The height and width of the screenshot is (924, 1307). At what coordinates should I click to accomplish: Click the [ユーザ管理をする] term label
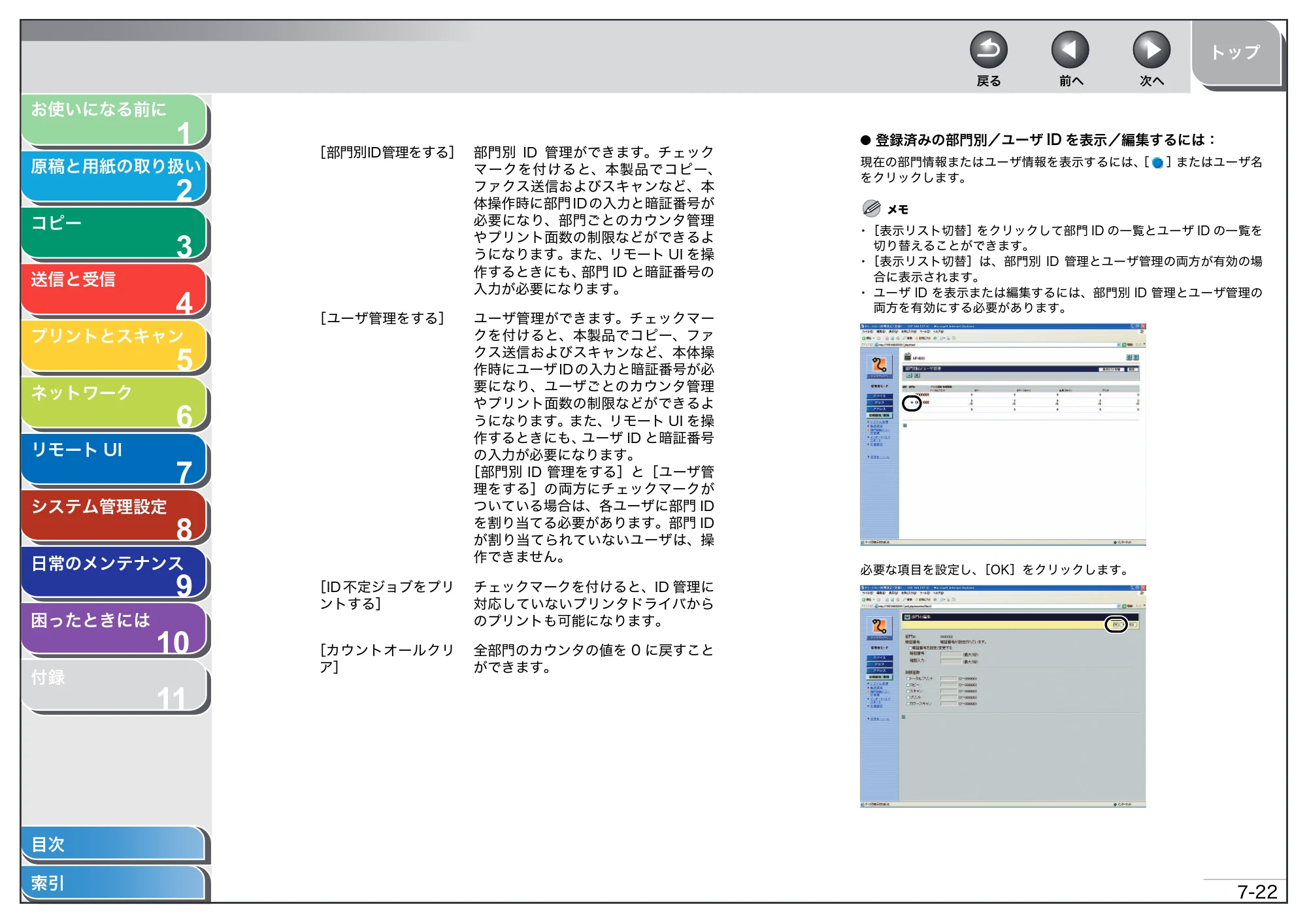382,318
